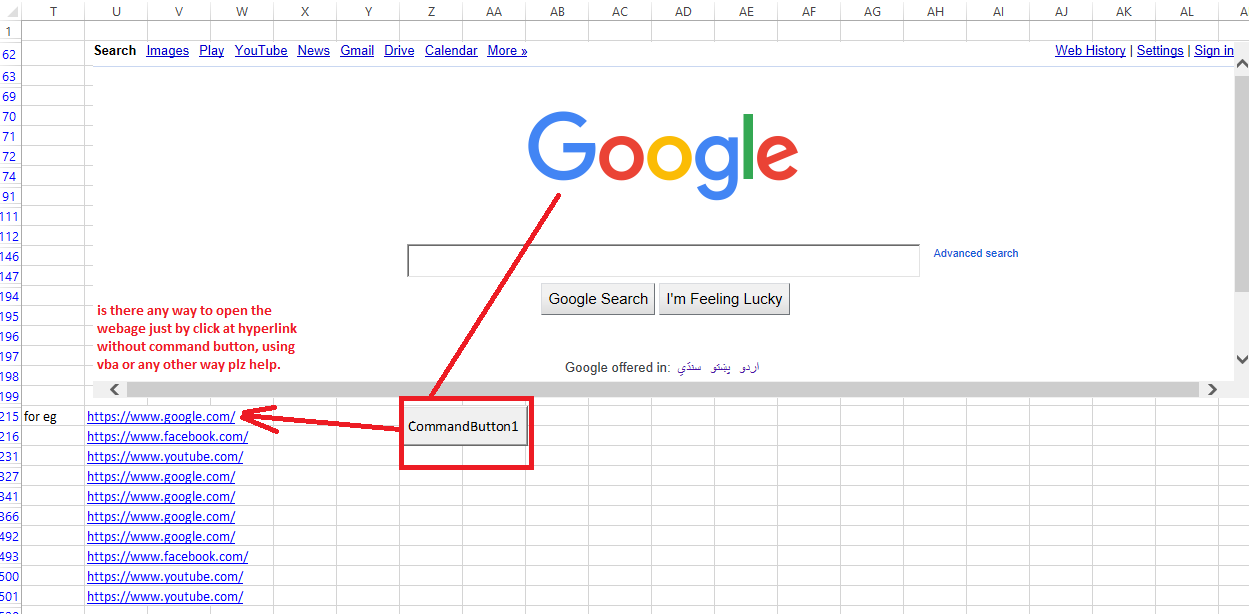The height and width of the screenshot is (614, 1249).
Task: Open Web History link
Action: coord(1090,51)
